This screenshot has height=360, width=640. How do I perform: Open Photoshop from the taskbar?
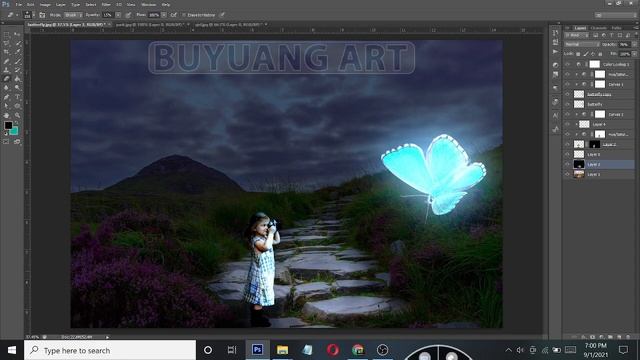coord(258,350)
